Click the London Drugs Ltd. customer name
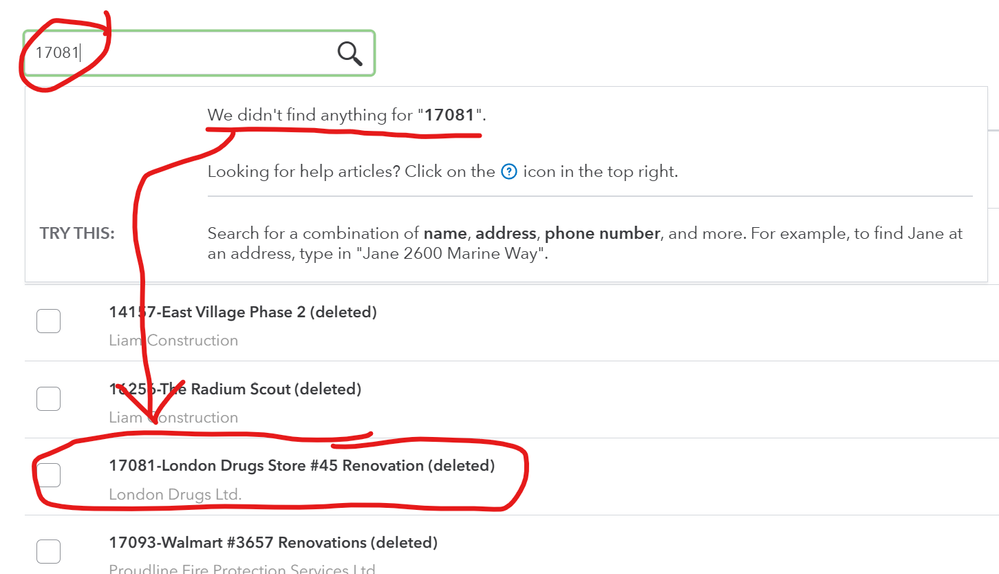 (175, 494)
